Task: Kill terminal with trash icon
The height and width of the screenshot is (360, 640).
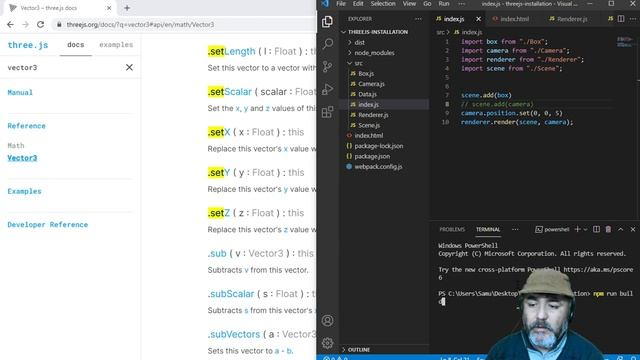Action: click(x=608, y=229)
